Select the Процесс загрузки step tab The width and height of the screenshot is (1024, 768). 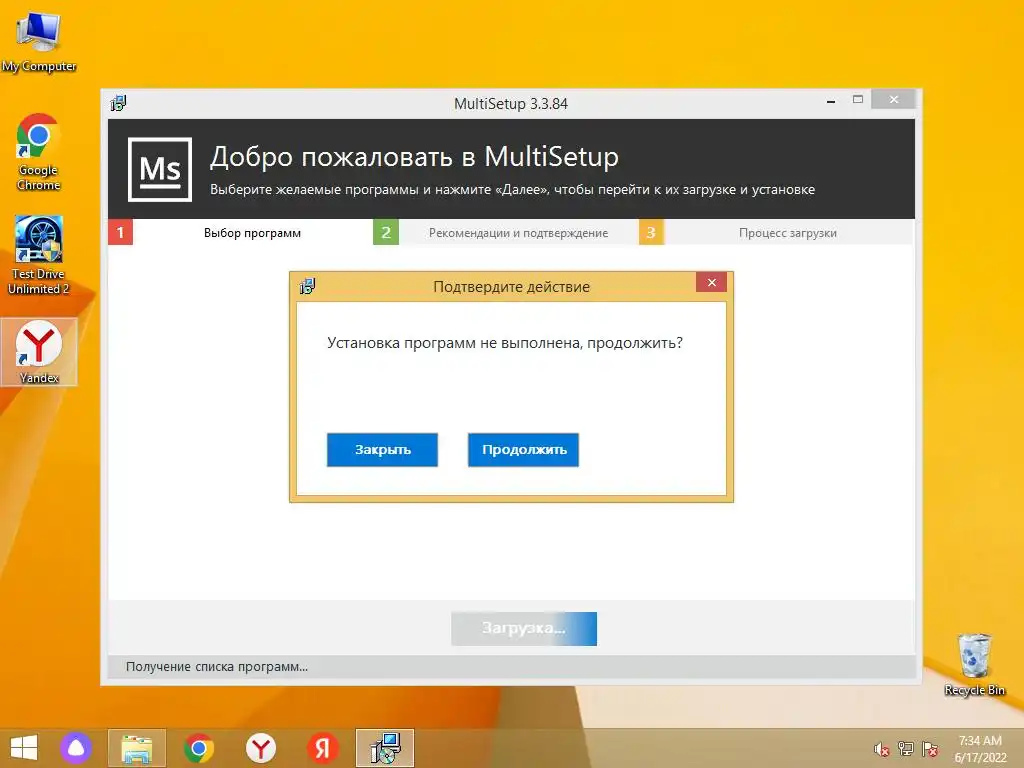point(788,232)
